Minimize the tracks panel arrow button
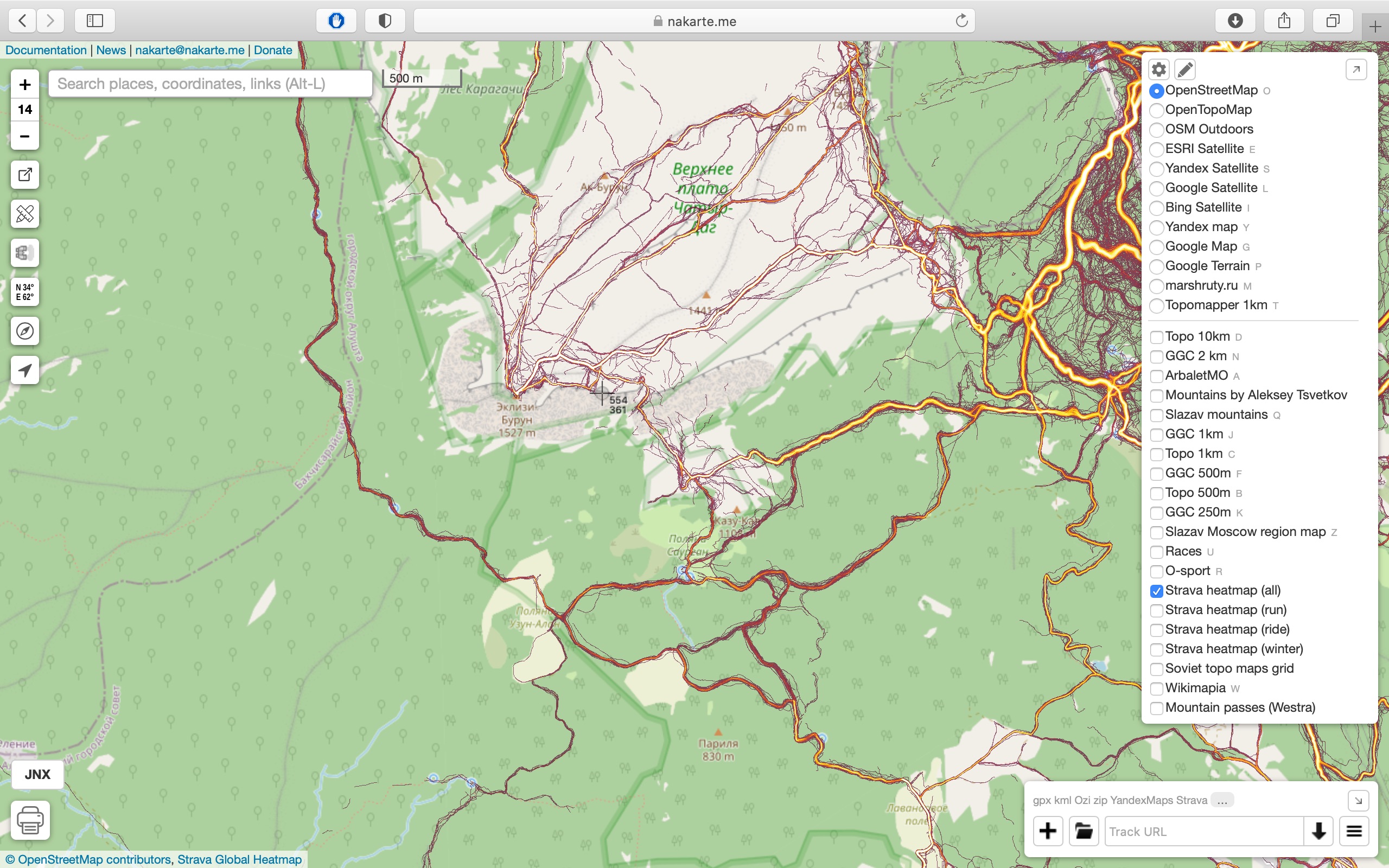The height and width of the screenshot is (868, 1389). click(x=1358, y=800)
